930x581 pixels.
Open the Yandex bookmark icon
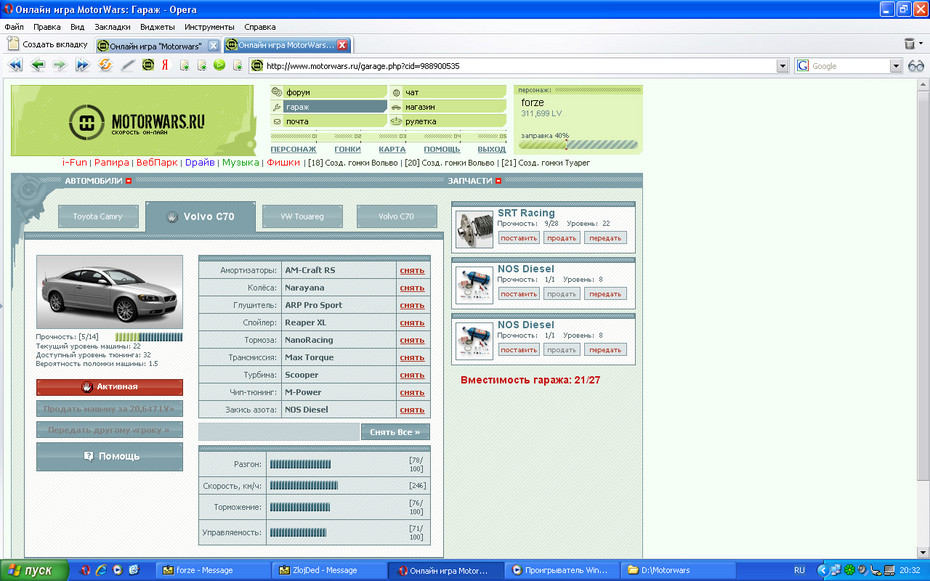(165, 65)
